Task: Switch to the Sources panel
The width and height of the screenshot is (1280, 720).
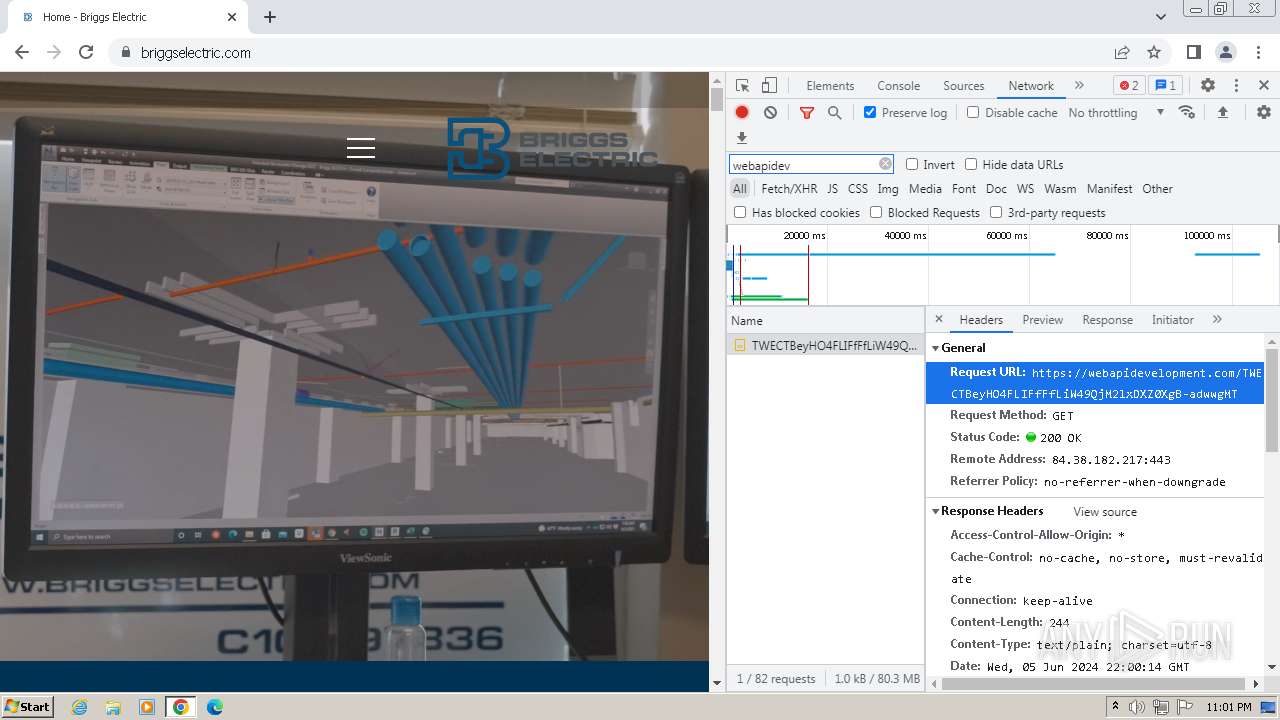Action: [x=964, y=86]
